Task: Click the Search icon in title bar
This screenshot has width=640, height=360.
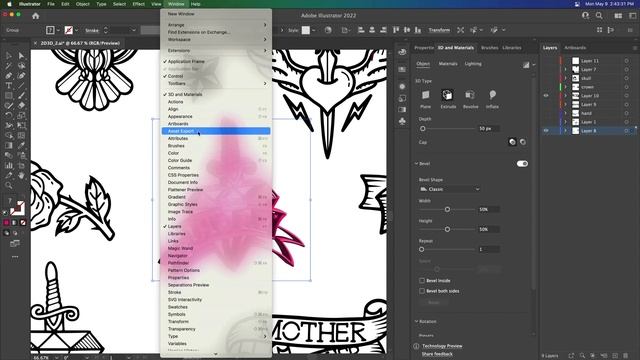Action: click(599, 16)
